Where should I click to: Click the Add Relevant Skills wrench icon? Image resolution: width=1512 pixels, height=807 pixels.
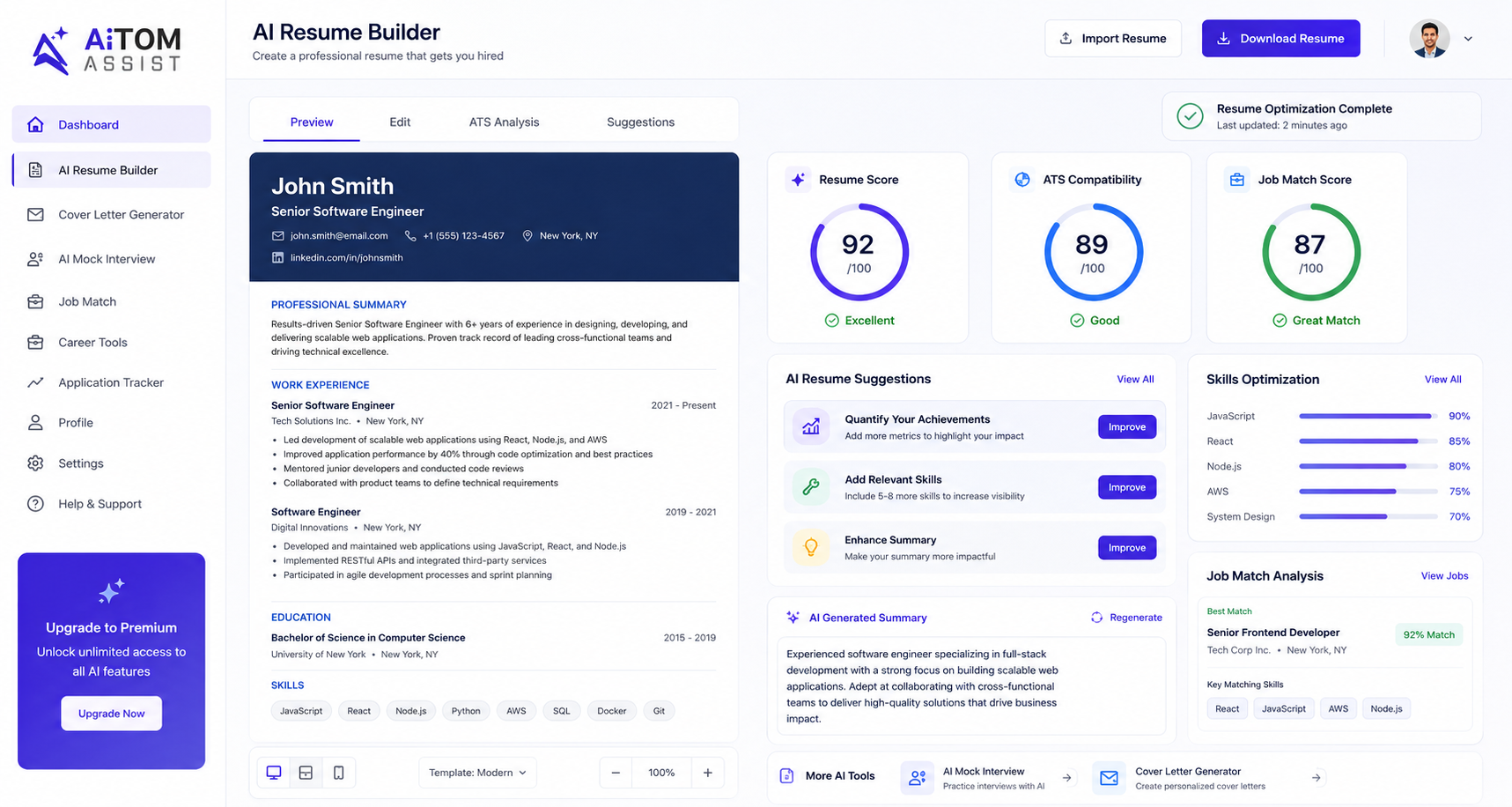click(811, 486)
